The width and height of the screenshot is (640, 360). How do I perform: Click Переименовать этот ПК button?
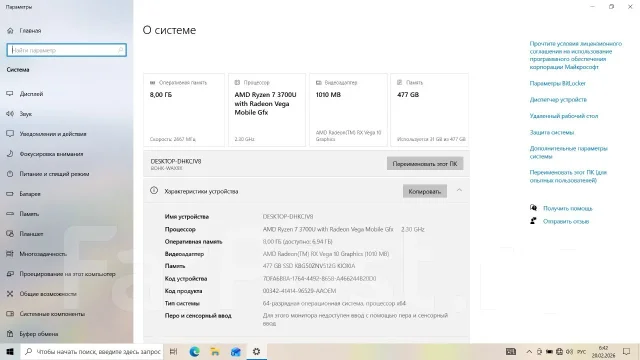click(425, 164)
